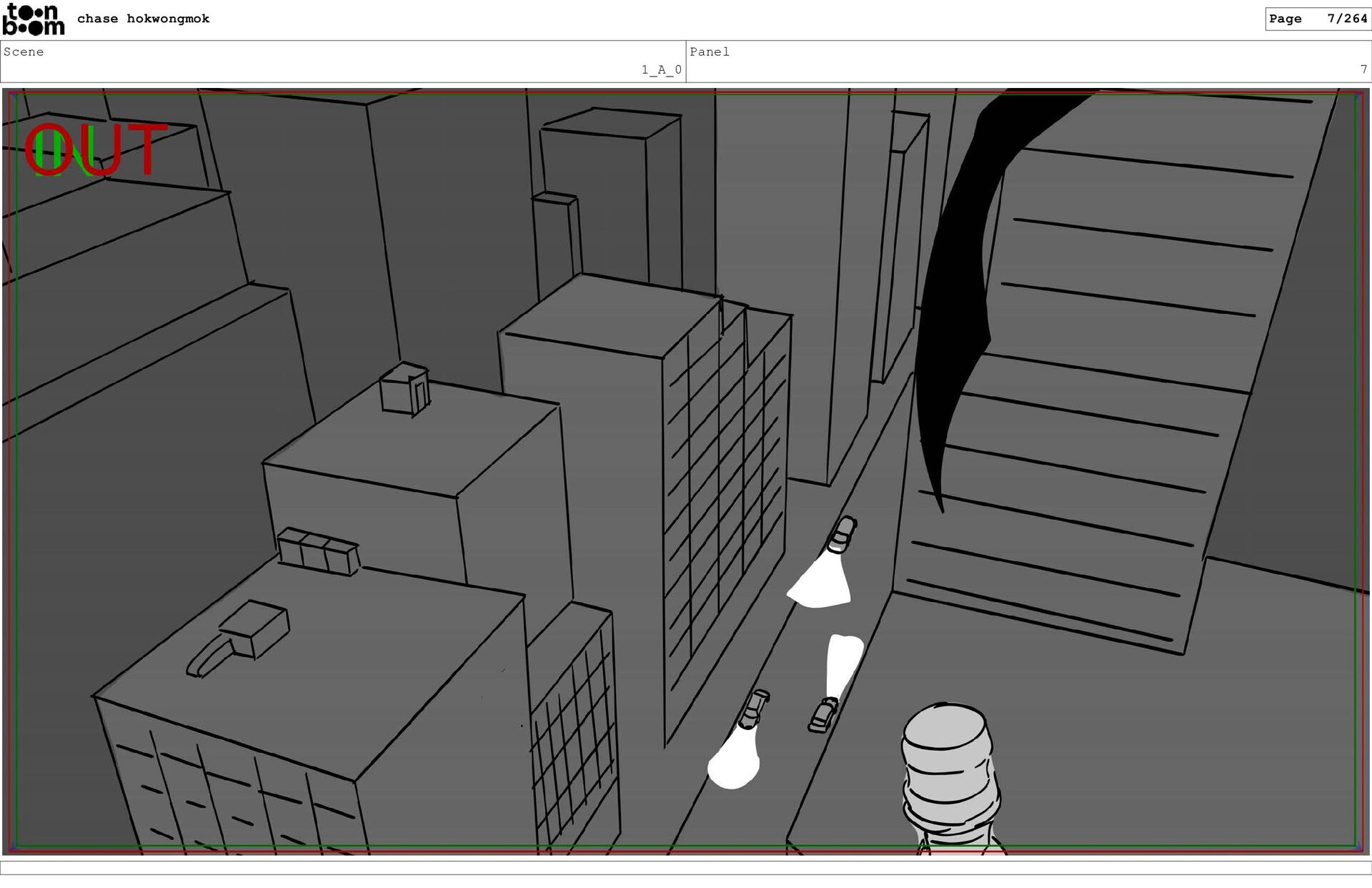Click the project title chase hokwongmok
This screenshot has height=888, width=1372.
click(143, 19)
